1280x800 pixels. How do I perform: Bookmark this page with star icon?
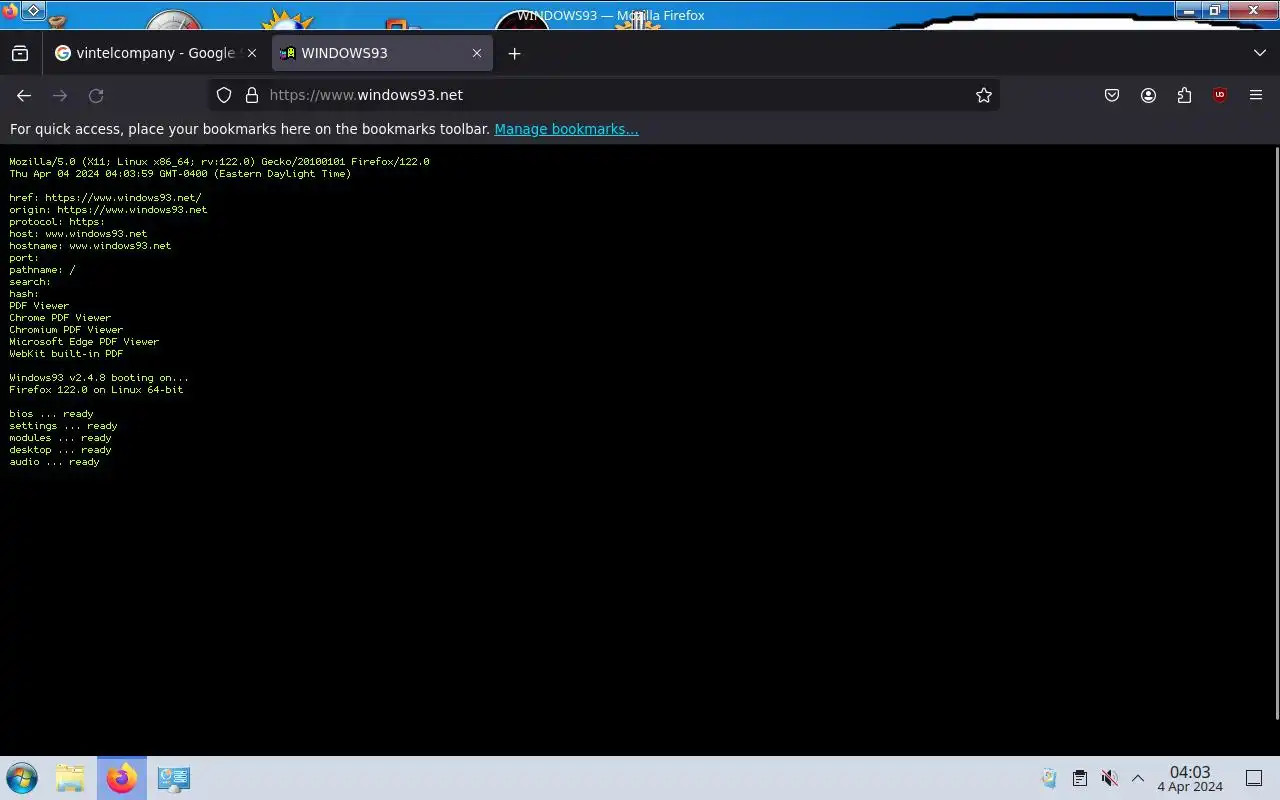click(x=984, y=95)
